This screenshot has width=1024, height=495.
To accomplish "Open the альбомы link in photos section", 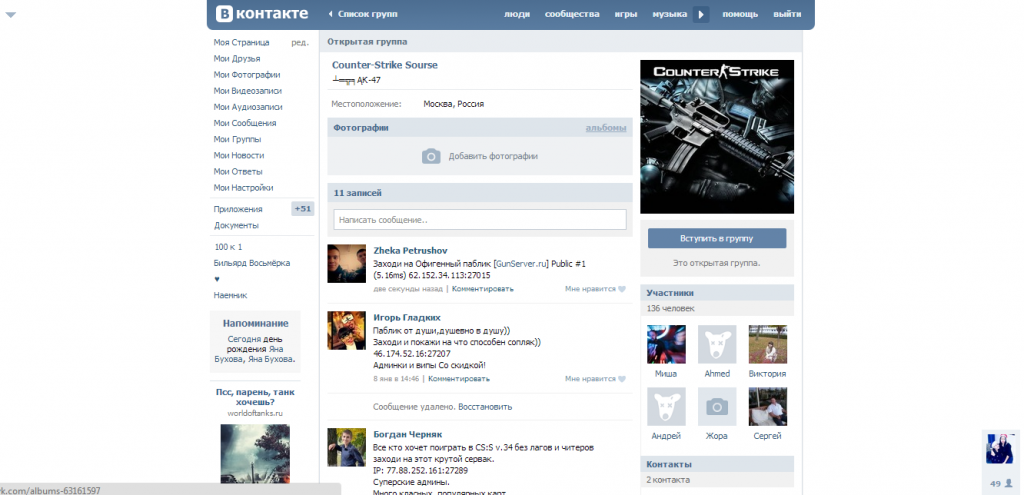I will (x=606, y=128).
